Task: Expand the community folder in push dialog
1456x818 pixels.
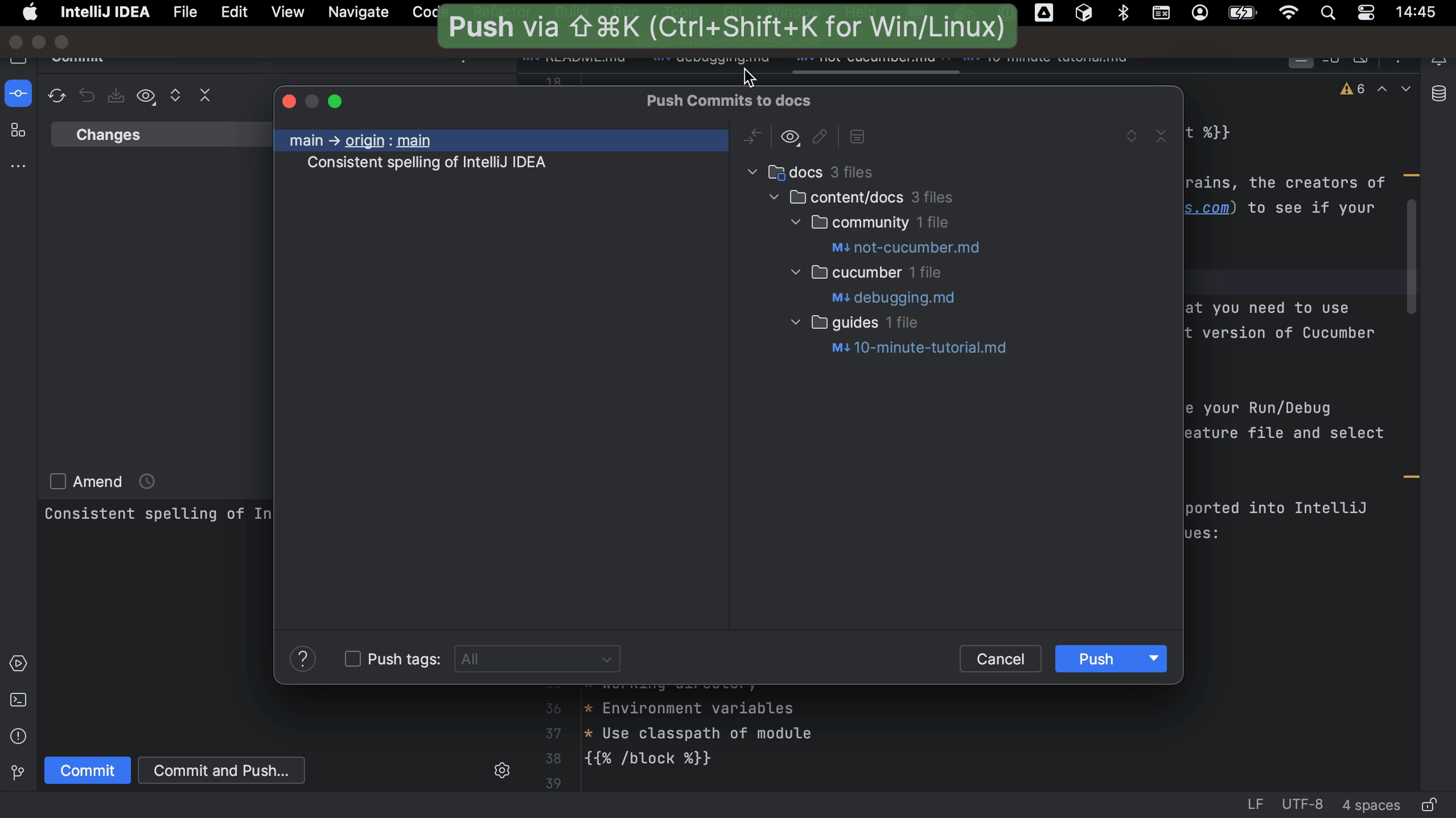Action: coord(797,222)
